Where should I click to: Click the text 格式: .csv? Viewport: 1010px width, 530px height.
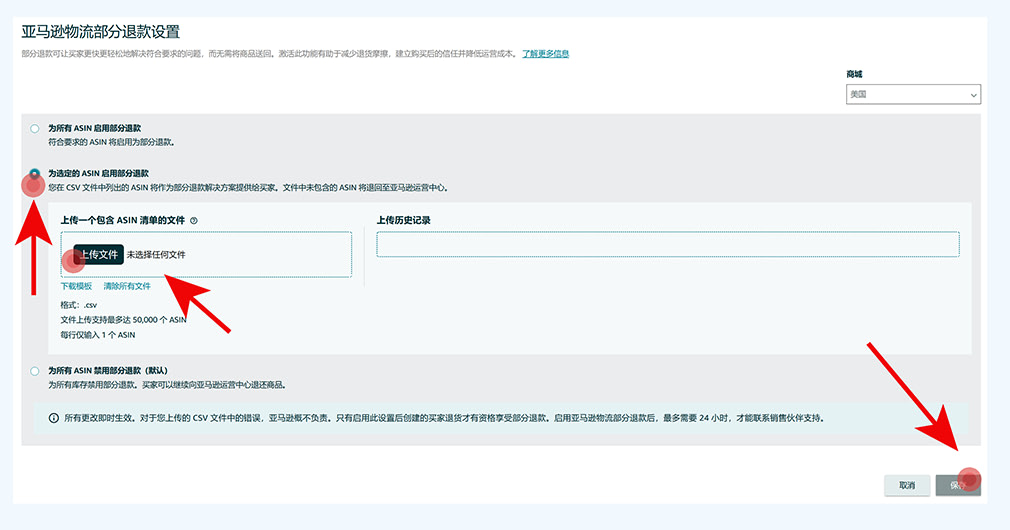point(79,305)
